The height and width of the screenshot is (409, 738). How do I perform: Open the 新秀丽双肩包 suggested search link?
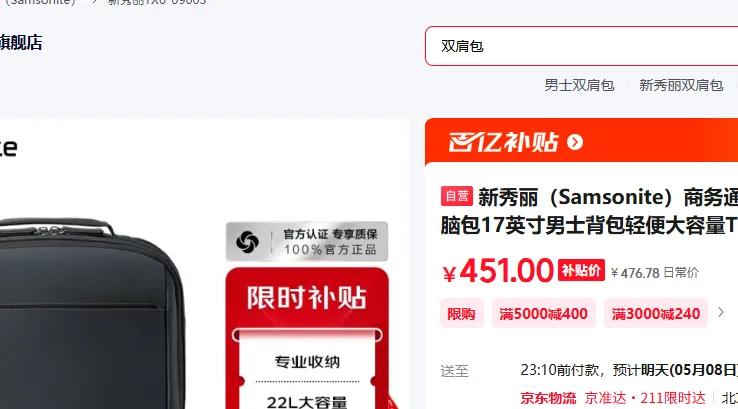pos(681,85)
